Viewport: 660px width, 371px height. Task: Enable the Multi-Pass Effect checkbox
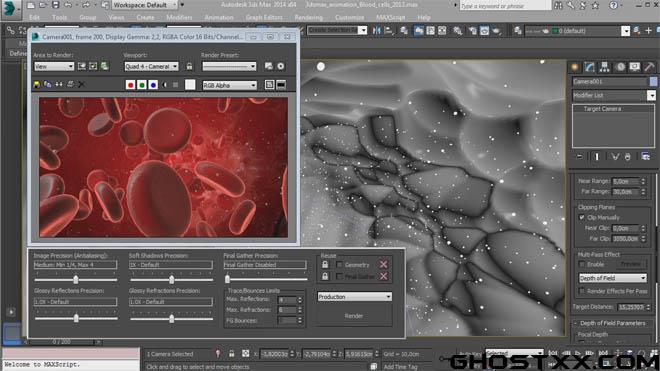[582, 264]
